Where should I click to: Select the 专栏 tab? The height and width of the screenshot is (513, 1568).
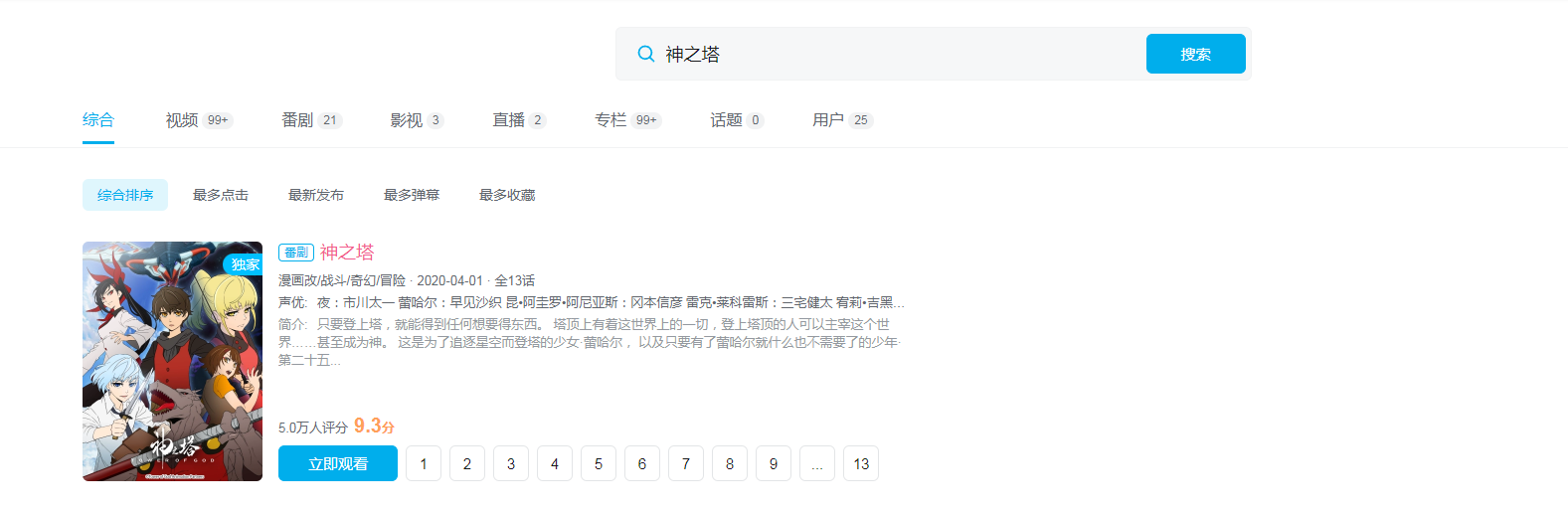[628, 120]
